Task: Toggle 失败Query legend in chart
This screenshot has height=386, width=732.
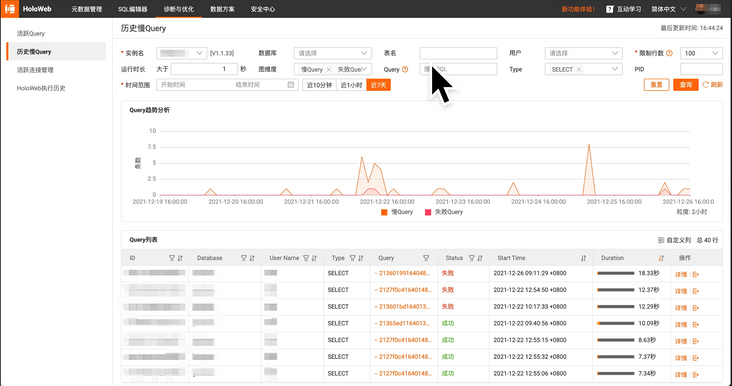Action: [443, 212]
